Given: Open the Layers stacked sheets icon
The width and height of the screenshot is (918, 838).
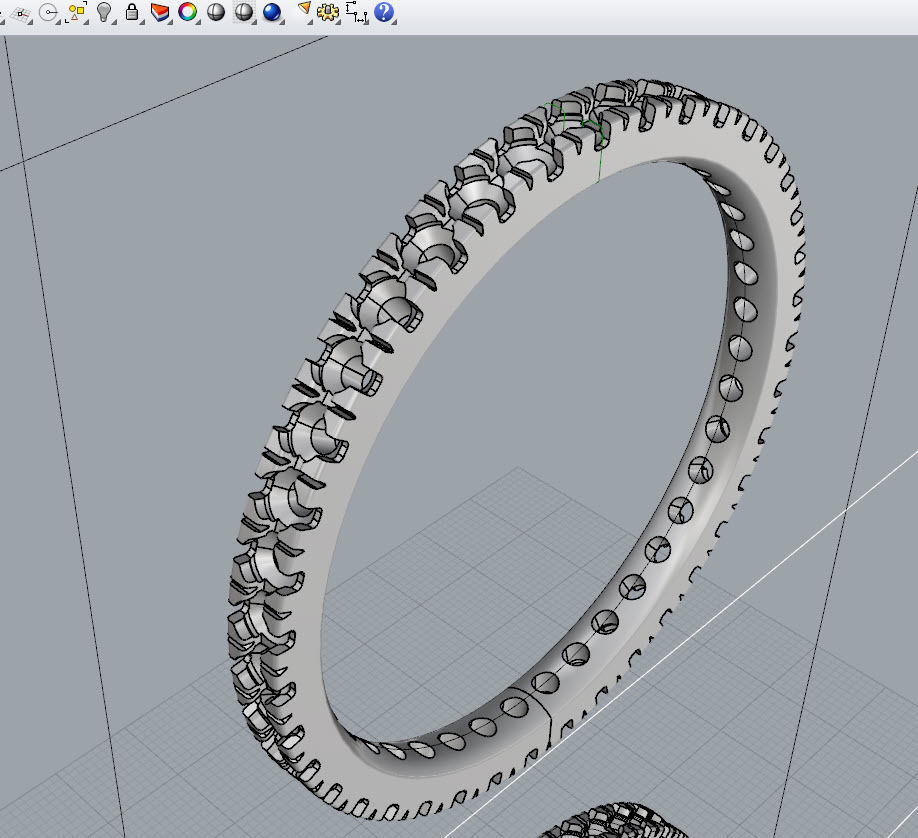Looking at the screenshot, I should coord(160,12).
